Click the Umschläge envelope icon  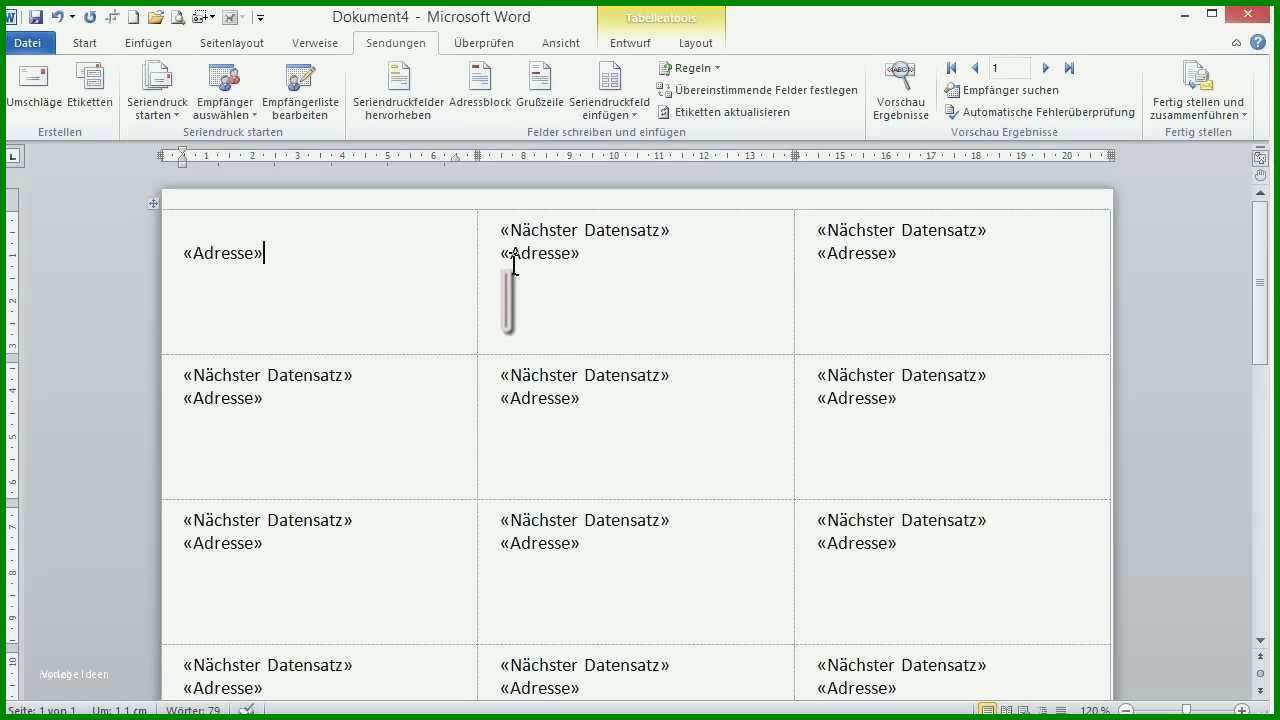[x=34, y=77]
